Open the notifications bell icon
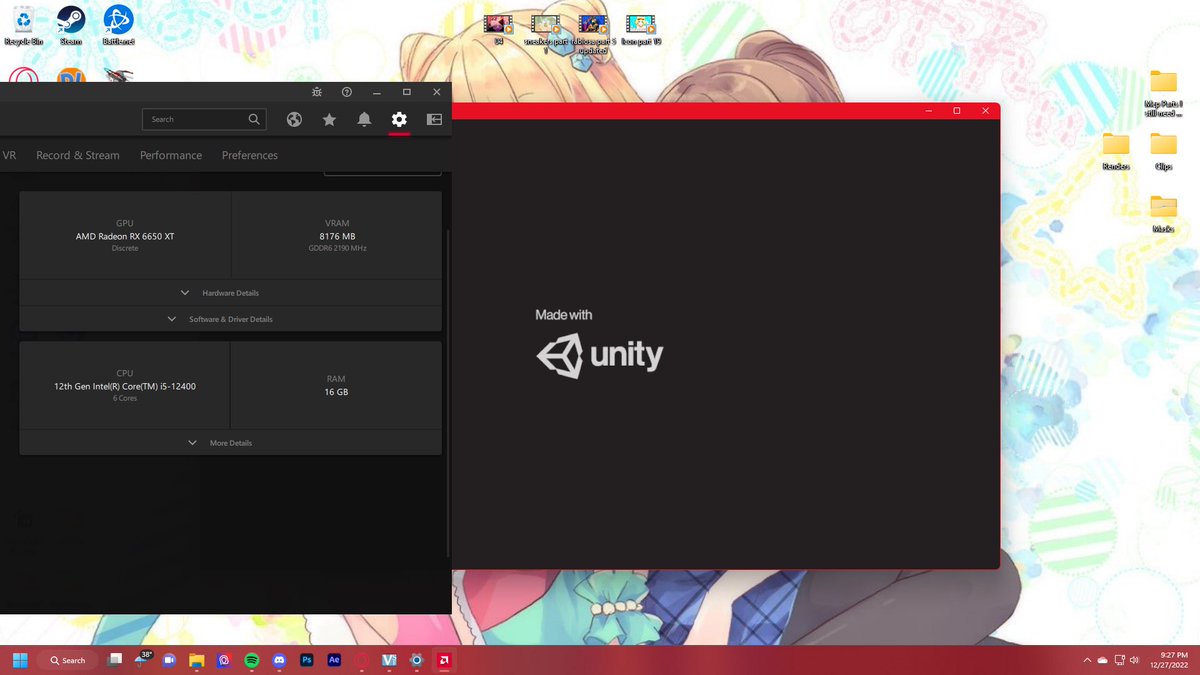This screenshot has height=675, width=1200. (364, 119)
